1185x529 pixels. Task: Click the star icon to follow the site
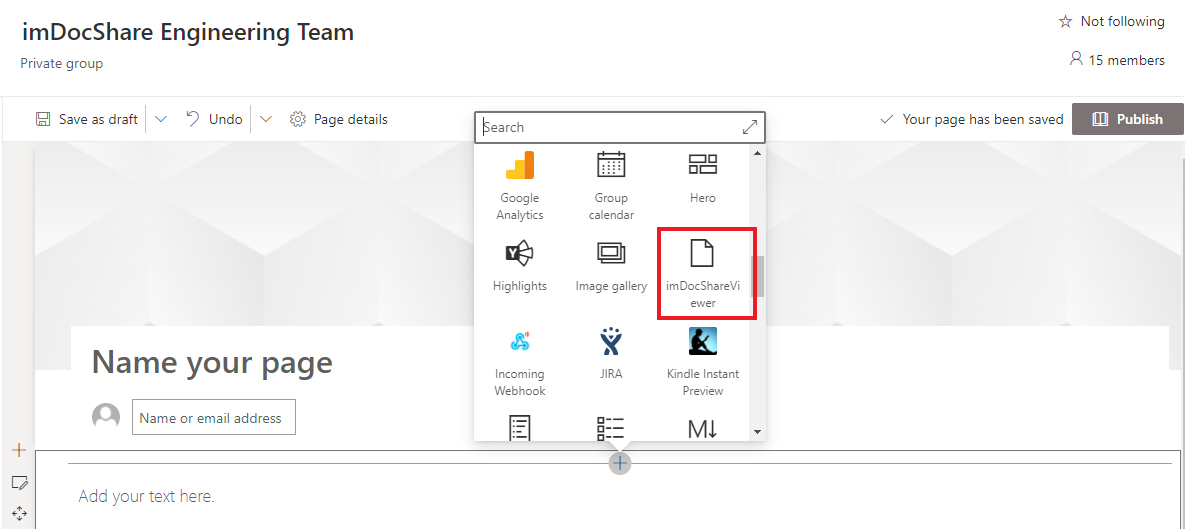tap(1066, 22)
